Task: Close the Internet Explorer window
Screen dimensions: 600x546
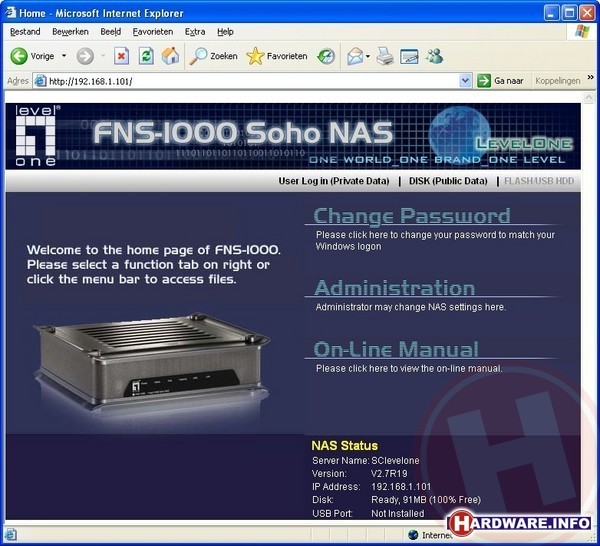Action: 587,13
